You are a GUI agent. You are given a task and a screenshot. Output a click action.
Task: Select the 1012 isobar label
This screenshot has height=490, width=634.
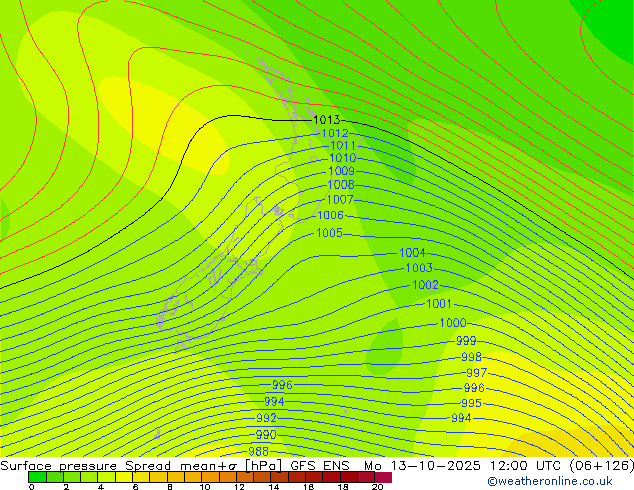[335, 133]
